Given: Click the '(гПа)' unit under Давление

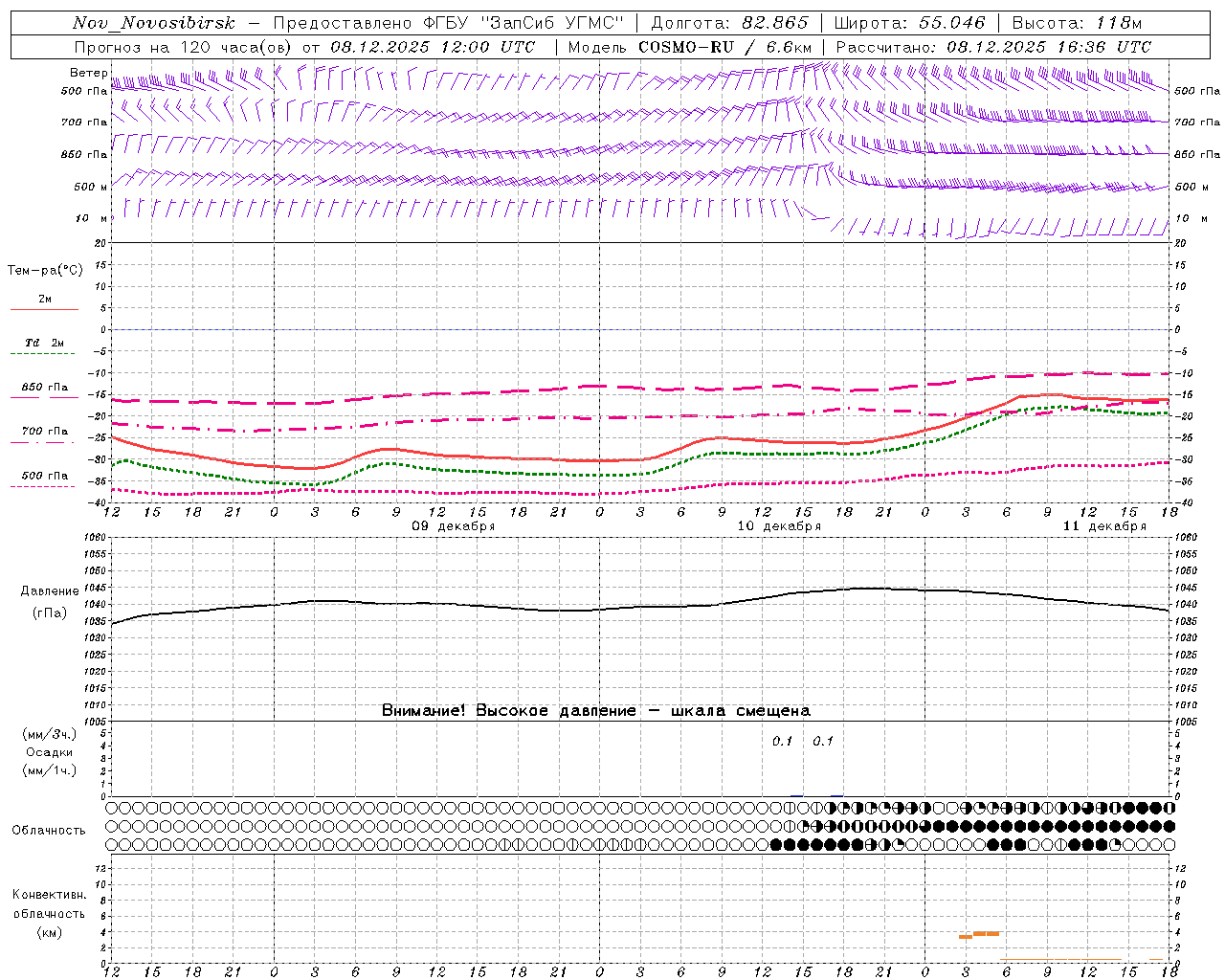Looking at the screenshot, I should click(50, 613).
